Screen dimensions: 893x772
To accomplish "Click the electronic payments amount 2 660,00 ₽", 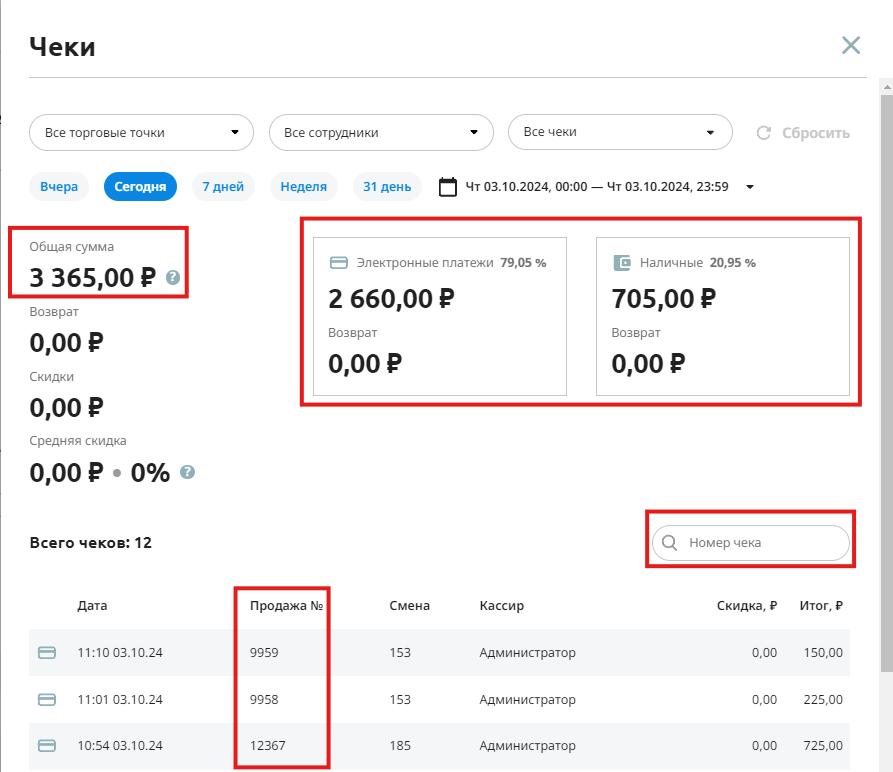I will click(x=391, y=299).
